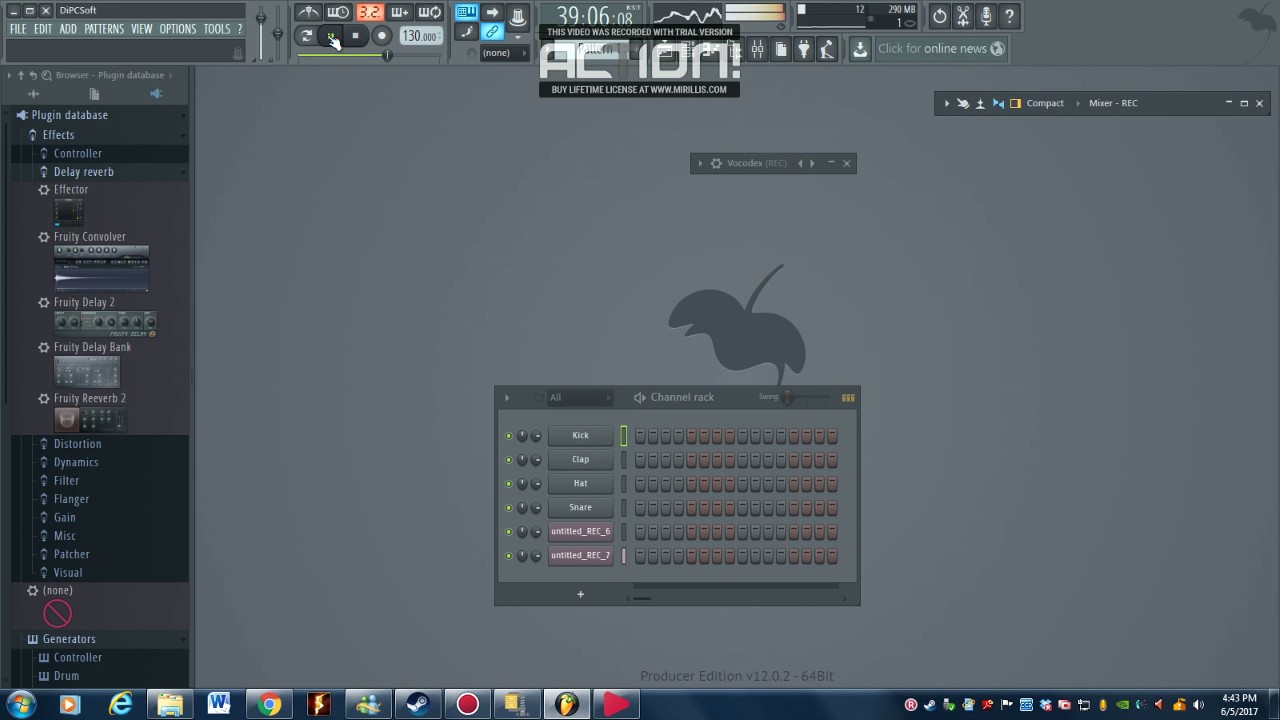
Task: Expand the Controller folder under Effects
Action: coord(77,153)
